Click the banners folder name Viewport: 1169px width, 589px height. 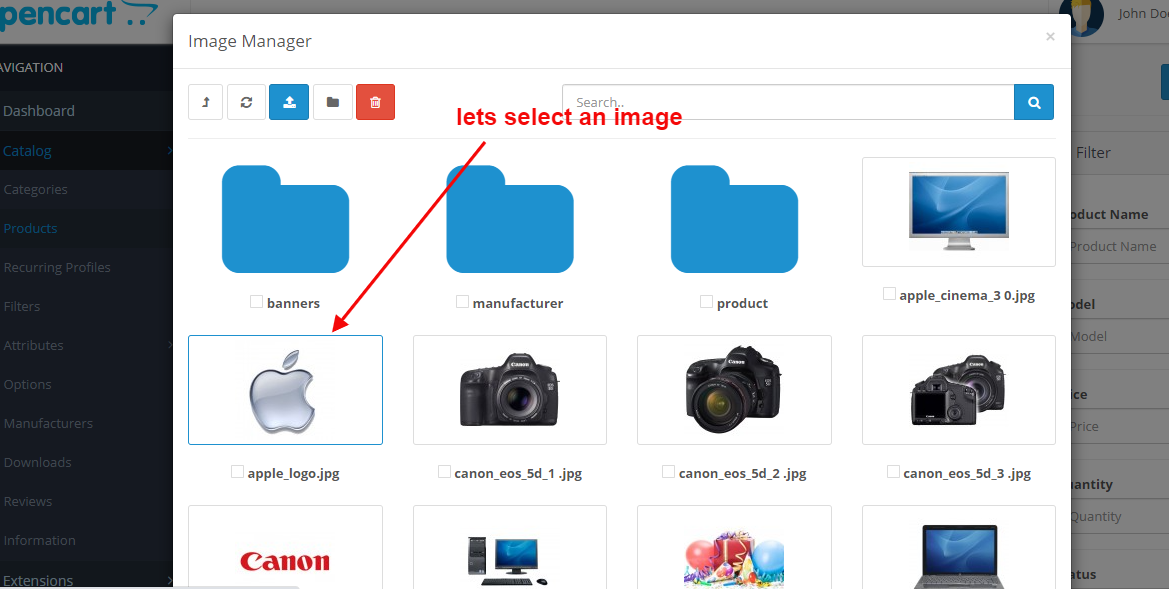coord(293,303)
